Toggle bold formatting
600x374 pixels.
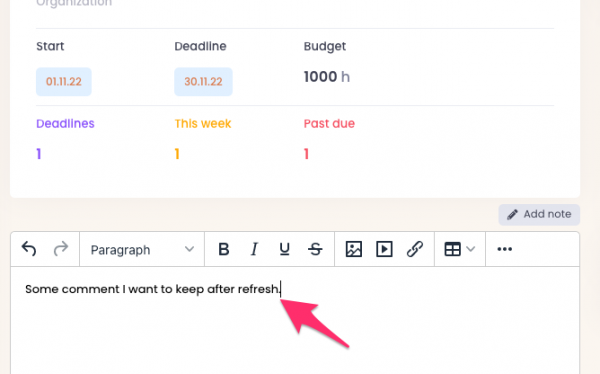pos(224,249)
